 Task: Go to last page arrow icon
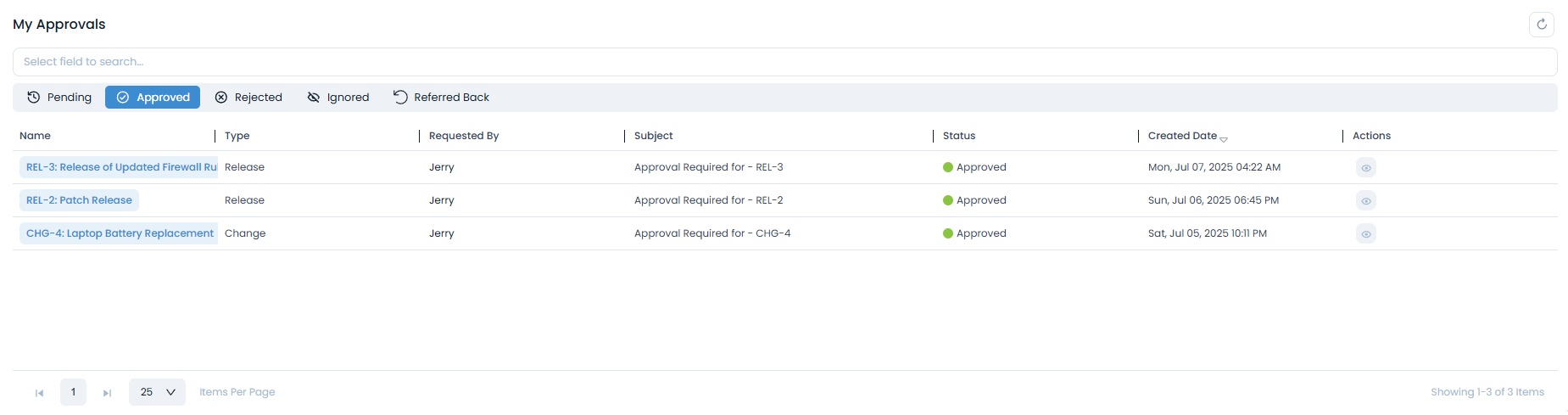pos(107,393)
